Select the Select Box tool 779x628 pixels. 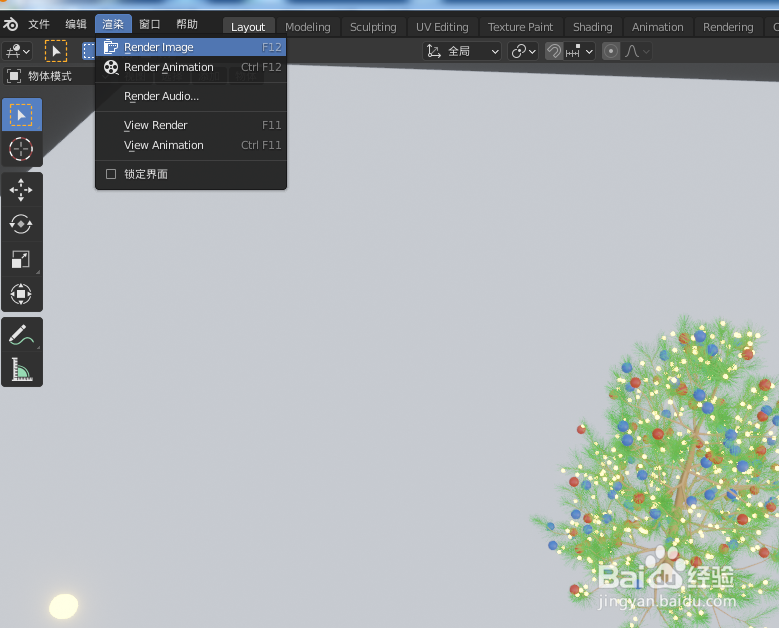tap(21, 115)
